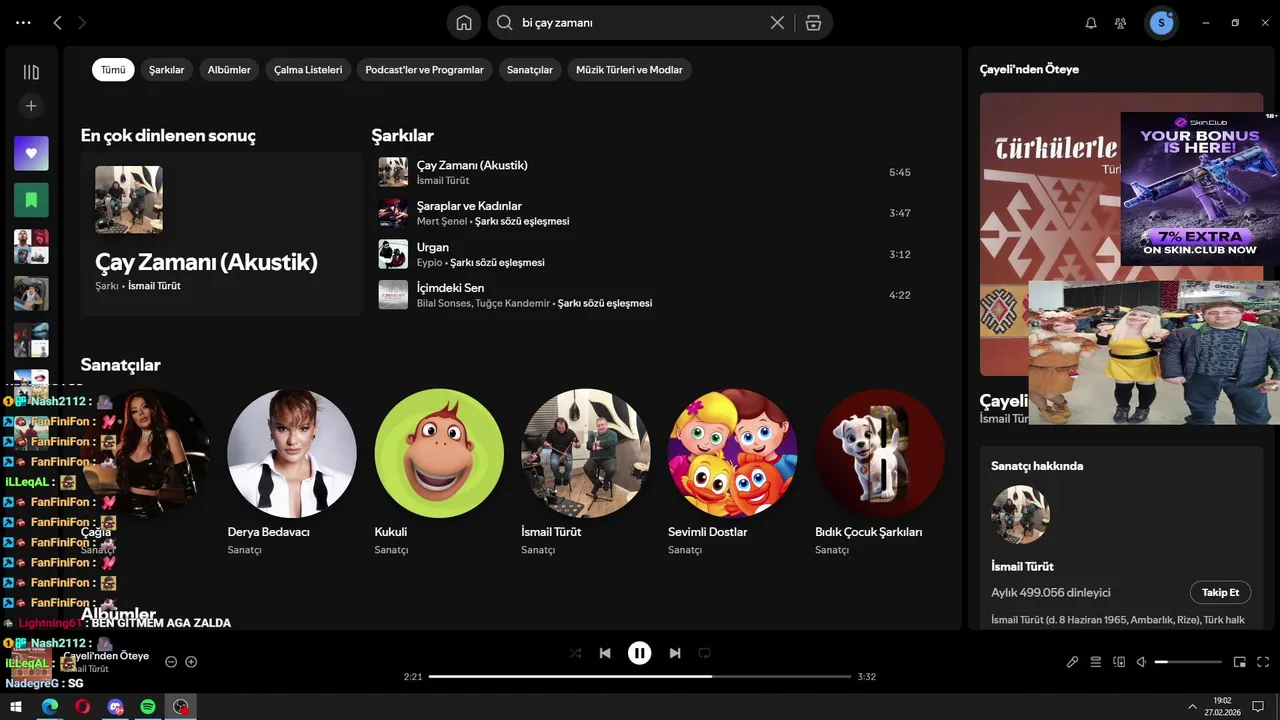This screenshot has height=720, width=1280.
Task: Open the miniplayer
Action: point(1239,662)
